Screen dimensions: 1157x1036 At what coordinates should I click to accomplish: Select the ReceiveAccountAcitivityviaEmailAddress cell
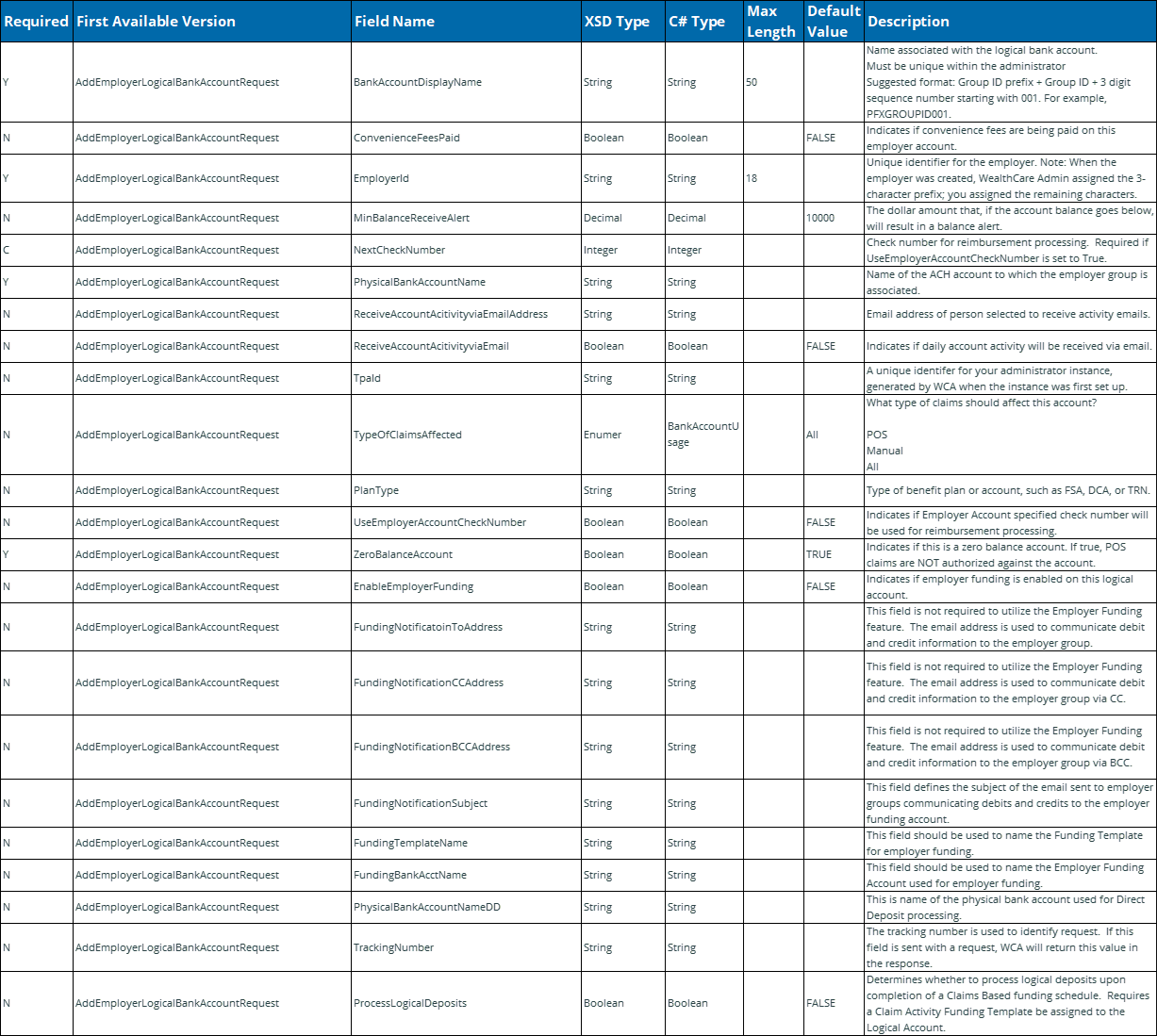click(466, 314)
